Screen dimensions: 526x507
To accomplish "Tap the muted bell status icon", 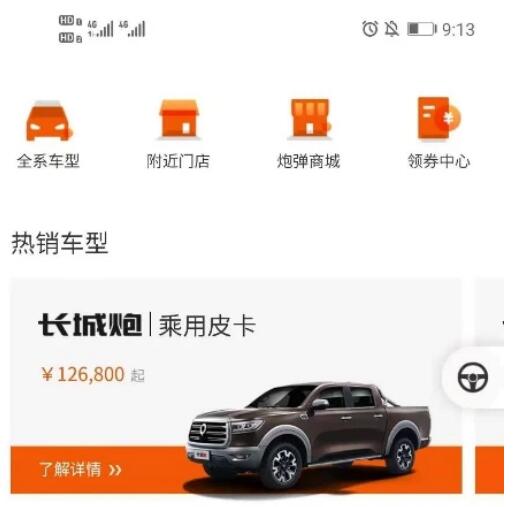I will click(x=391, y=29).
